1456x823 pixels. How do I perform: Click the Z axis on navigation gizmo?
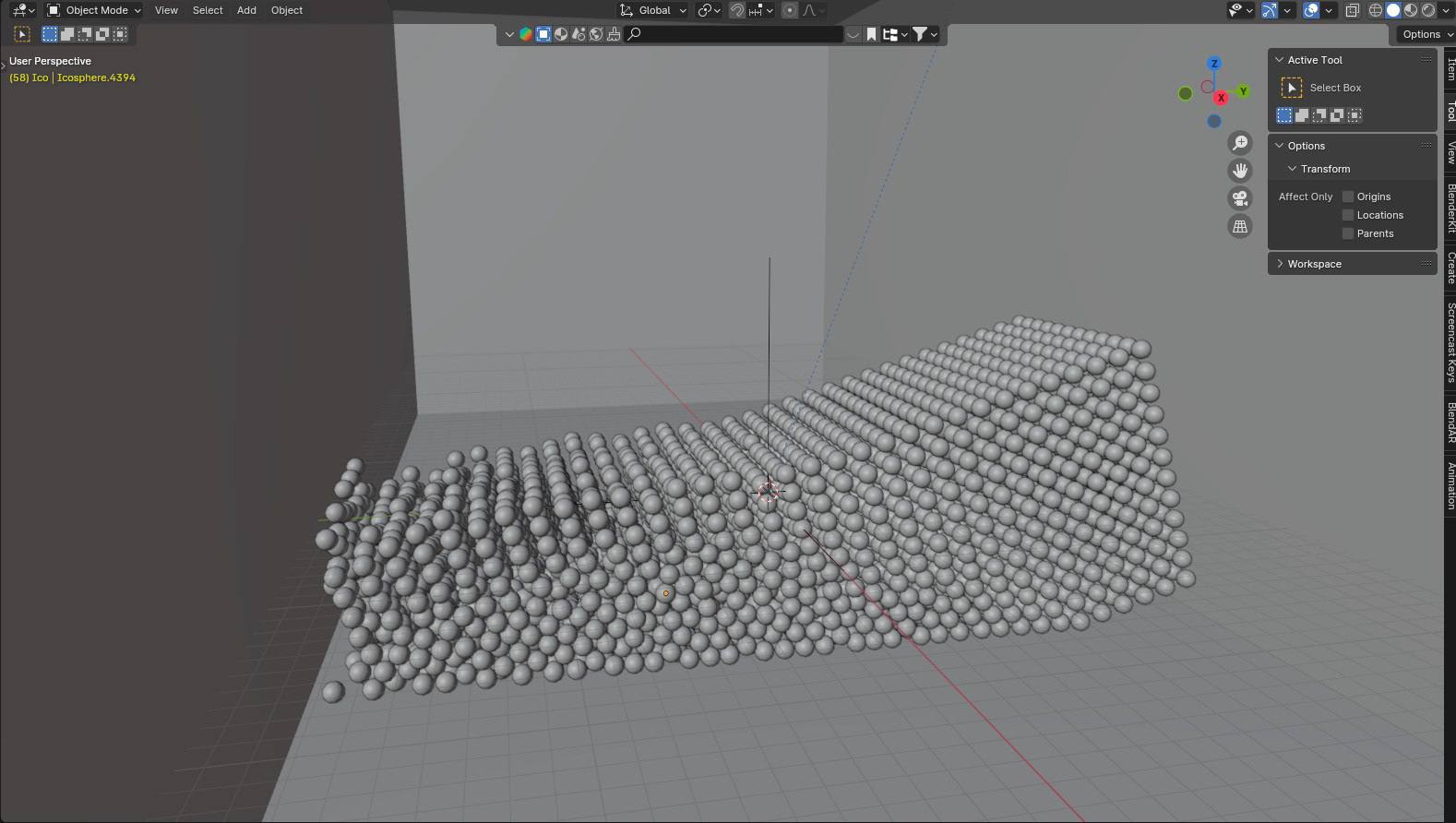pyautogui.click(x=1214, y=64)
